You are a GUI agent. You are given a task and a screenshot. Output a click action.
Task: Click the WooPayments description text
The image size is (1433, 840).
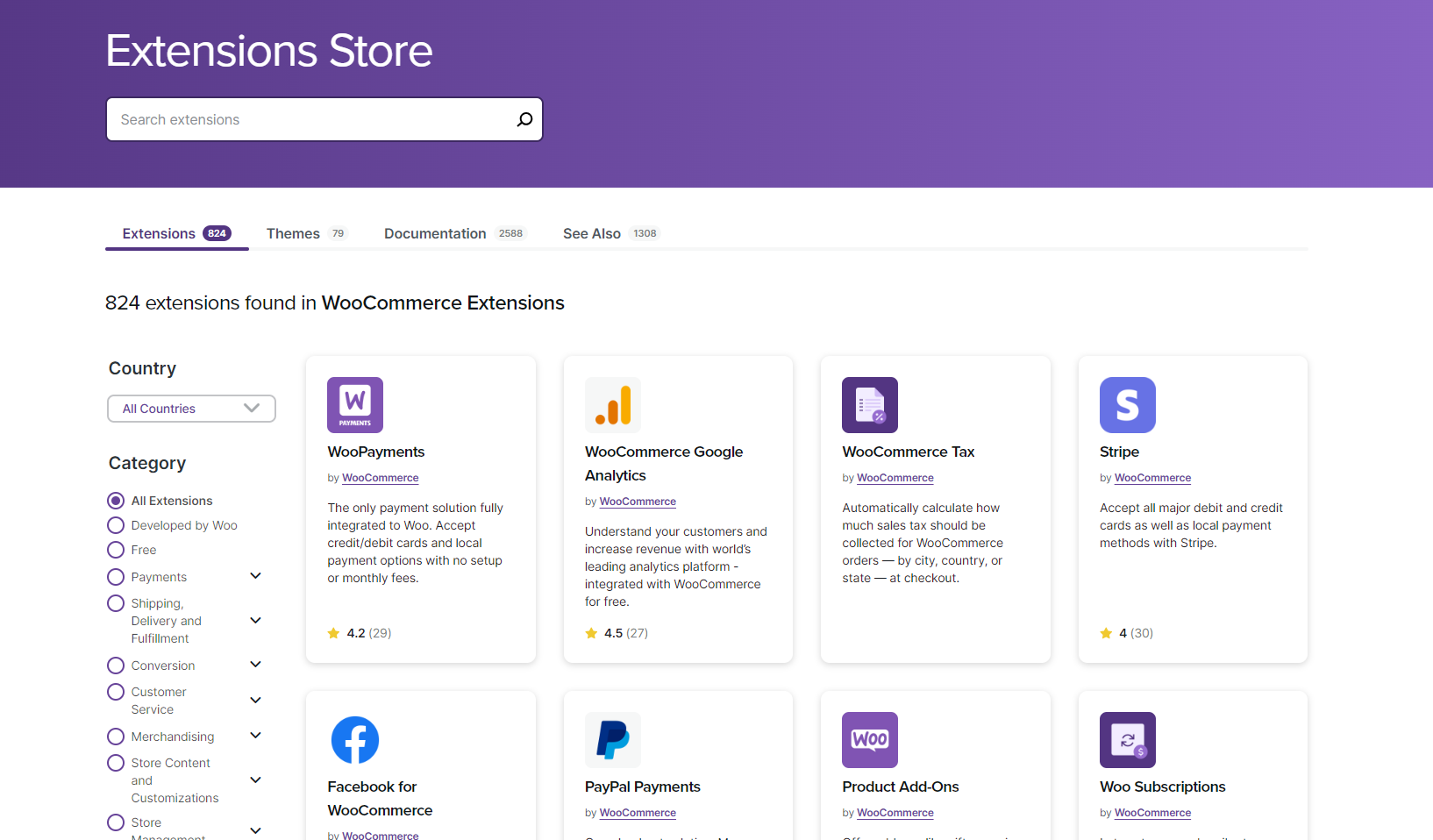click(416, 543)
